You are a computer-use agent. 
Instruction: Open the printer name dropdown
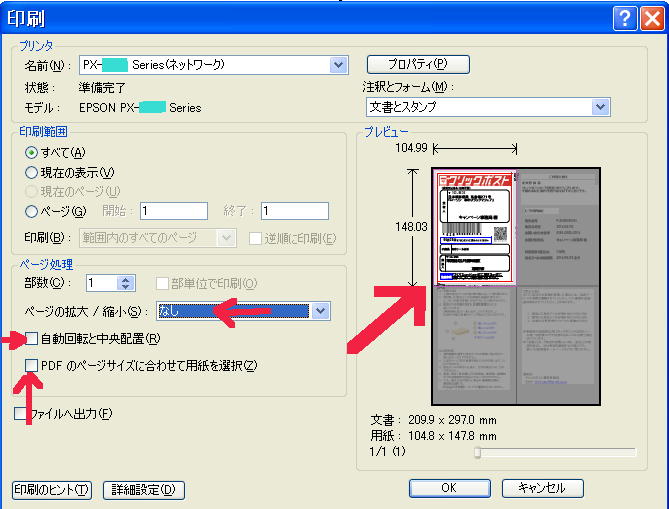point(339,65)
